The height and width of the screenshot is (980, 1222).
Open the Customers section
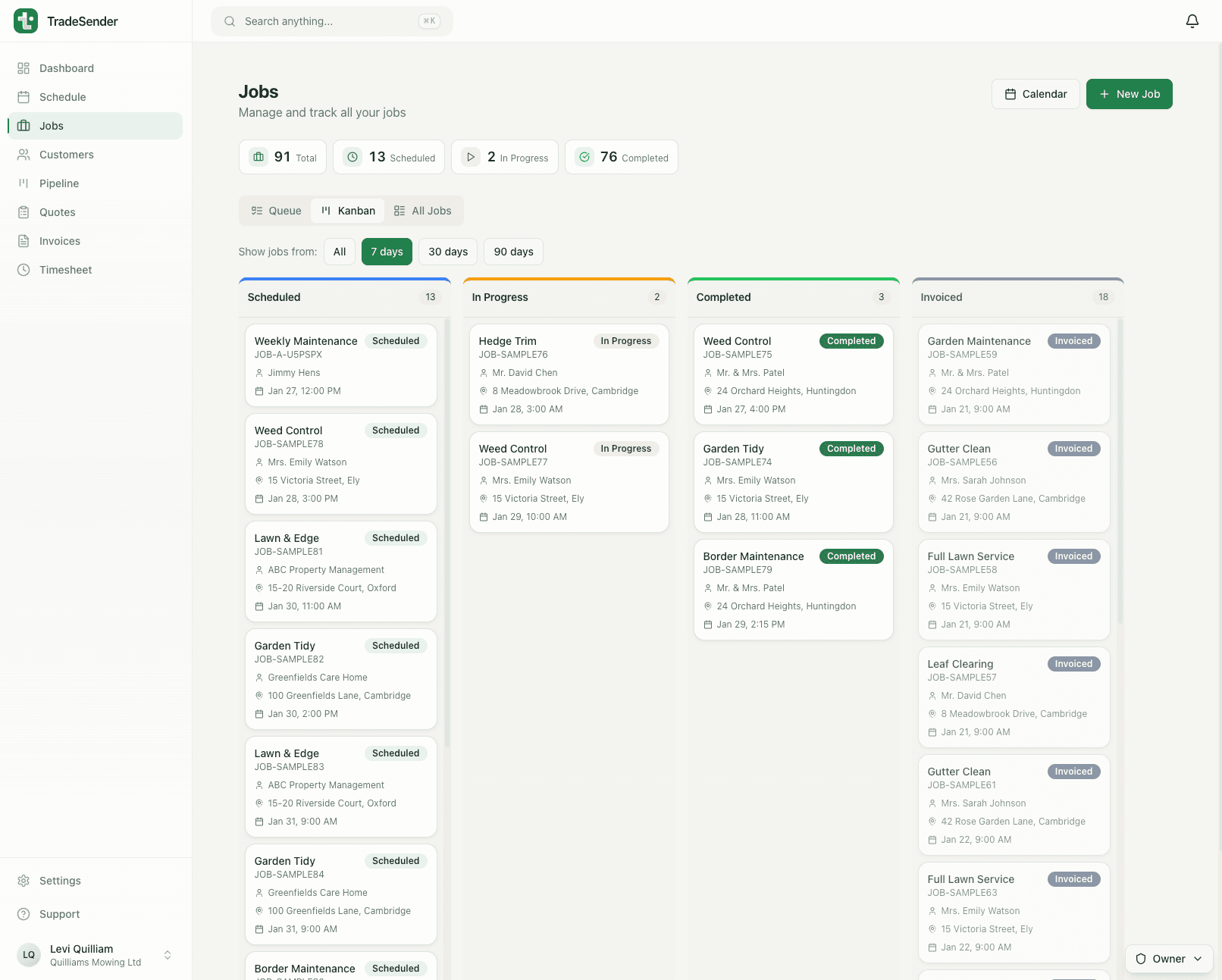click(66, 155)
